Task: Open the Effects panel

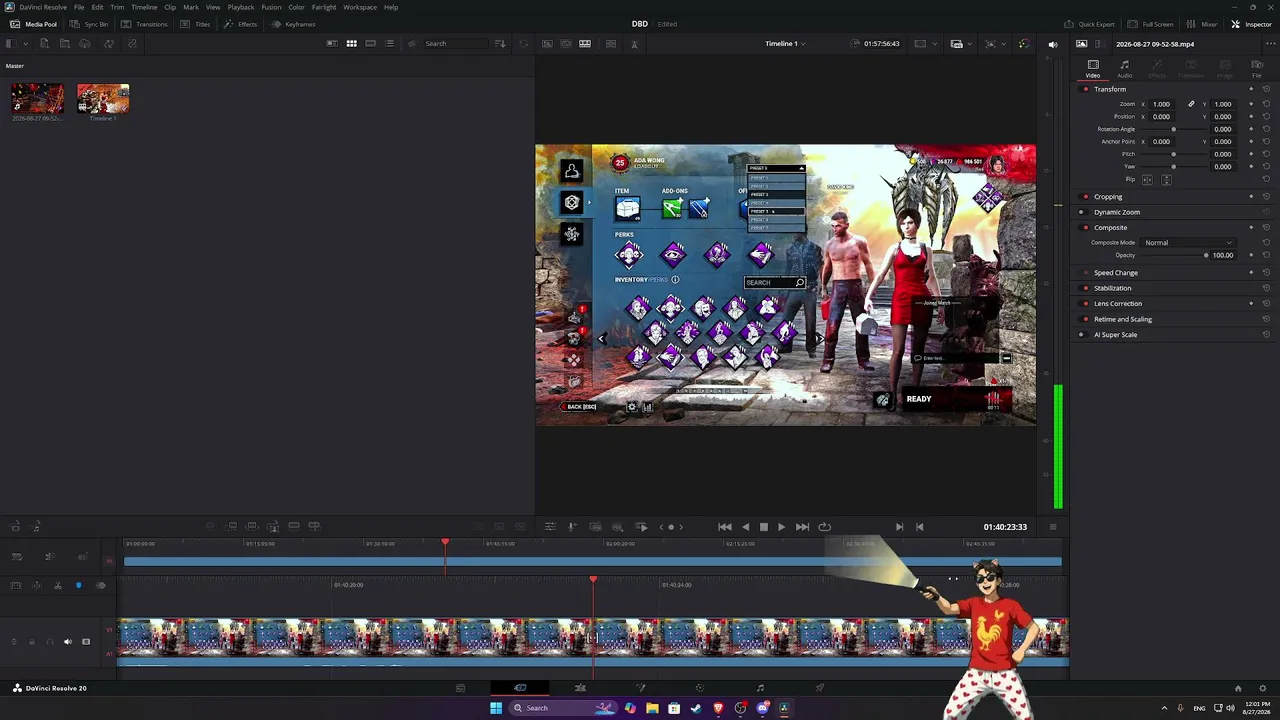Action: point(240,24)
